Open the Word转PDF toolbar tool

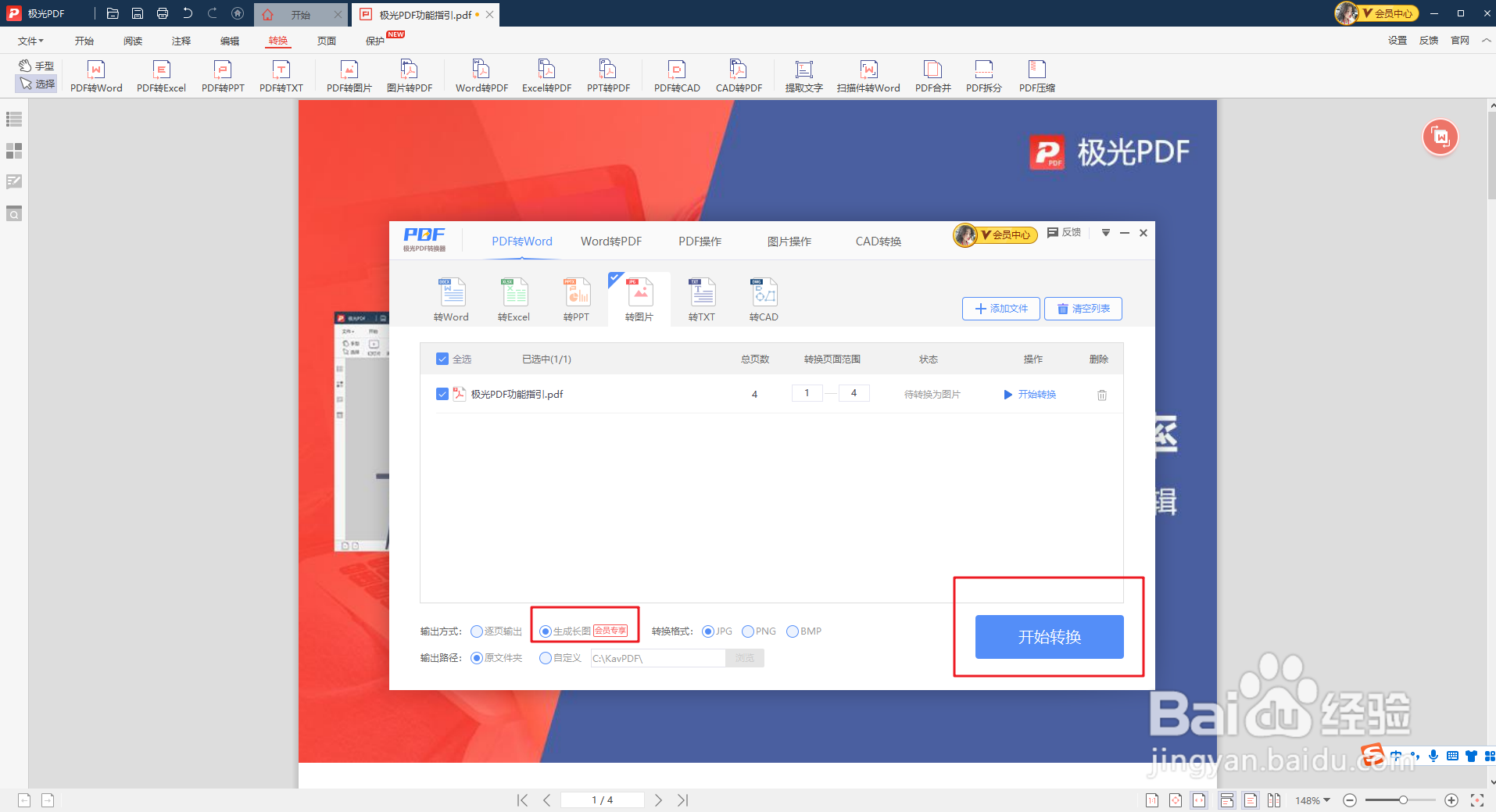pyautogui.click(x=481, y=77)
